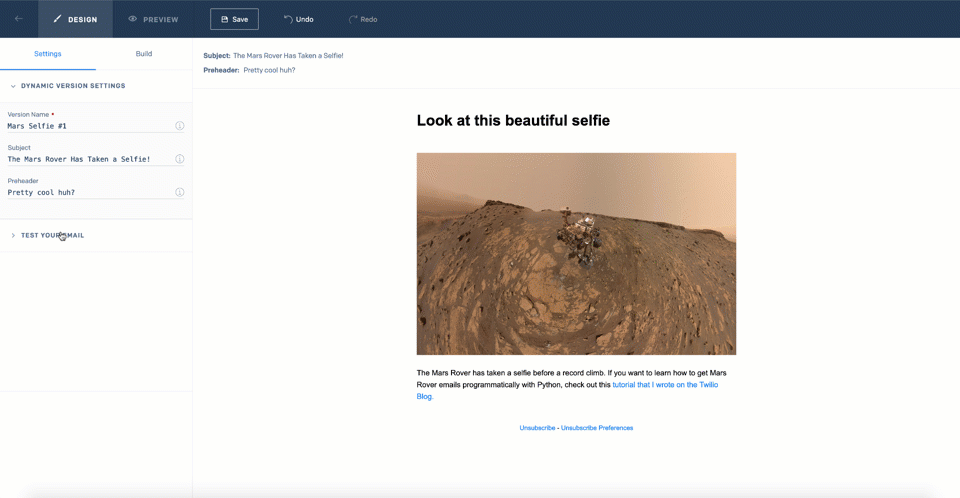This screenshot has width=960, height=498.
Task: Click the Unsubscribe Preferences link
Action: [597, 428]
